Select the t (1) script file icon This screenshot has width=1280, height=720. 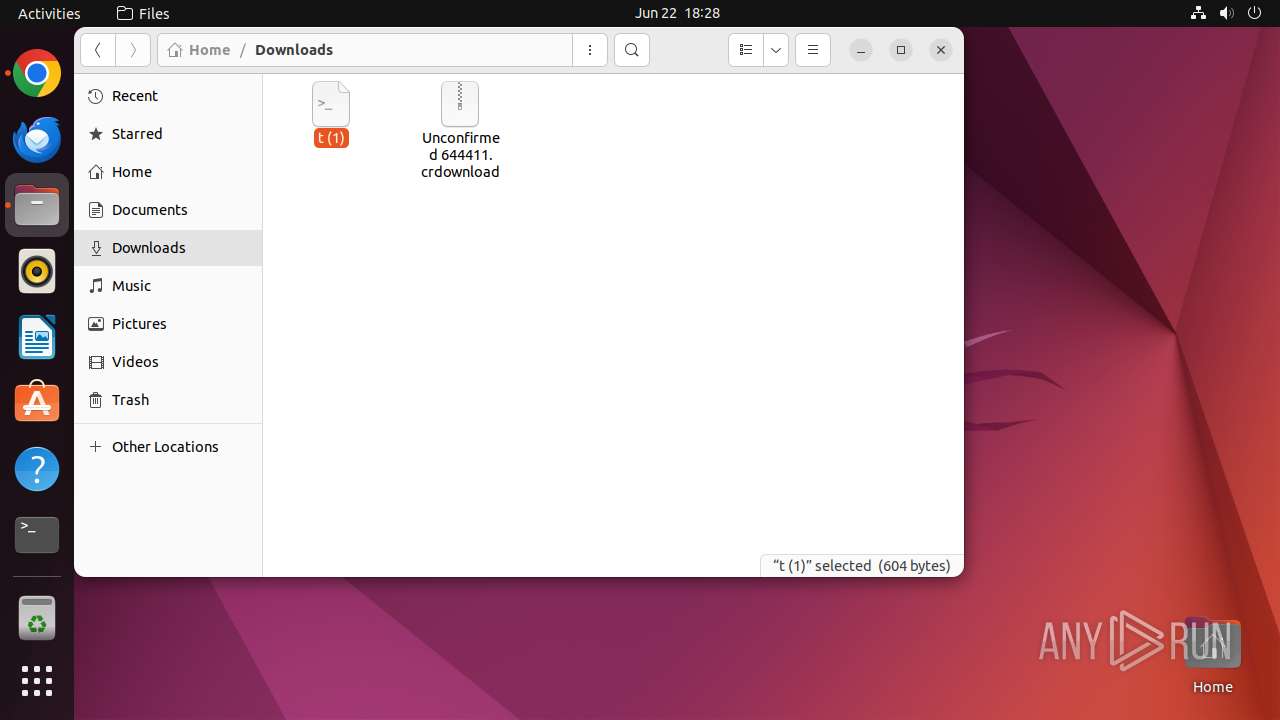click(331, 104)
